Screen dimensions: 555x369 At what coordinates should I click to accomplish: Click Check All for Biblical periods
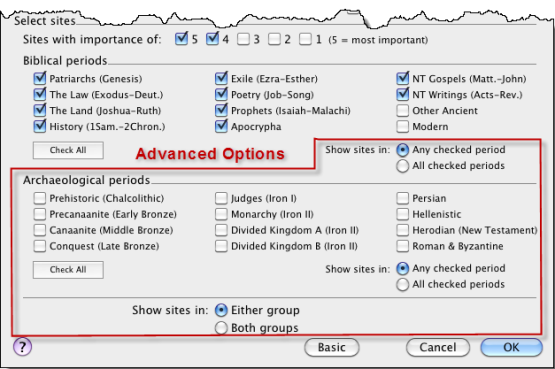(x=68, y=150)
